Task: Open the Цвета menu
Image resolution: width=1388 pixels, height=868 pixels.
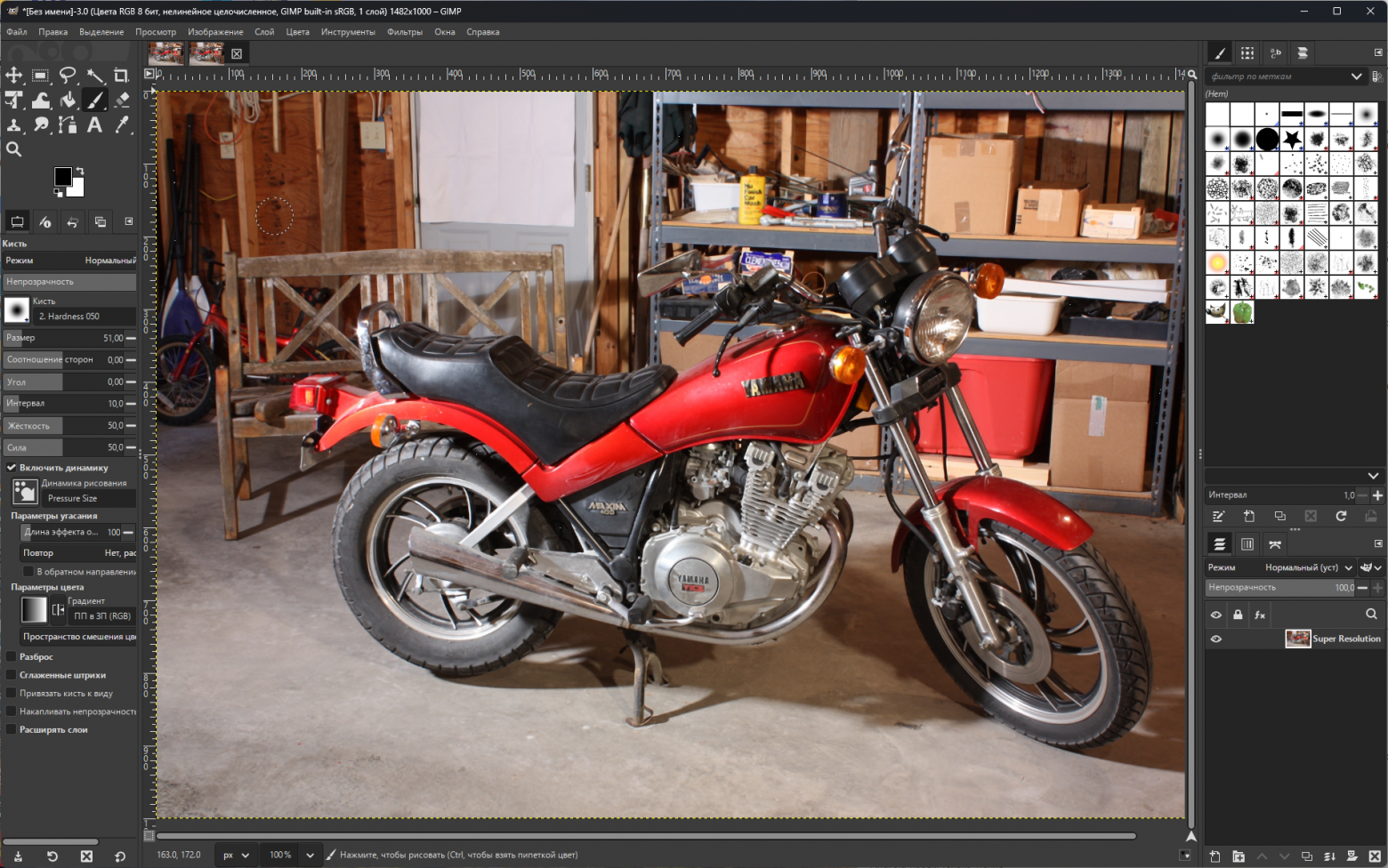Action: pyautogui.click(x=297, y=32)
